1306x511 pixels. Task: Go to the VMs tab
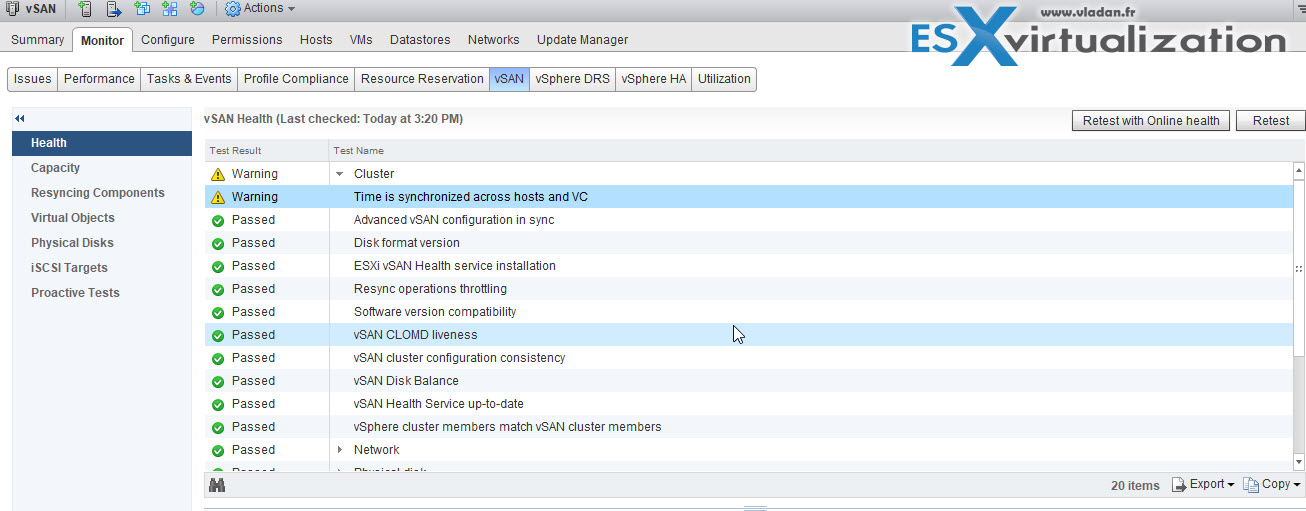click(x=361, y=40)
